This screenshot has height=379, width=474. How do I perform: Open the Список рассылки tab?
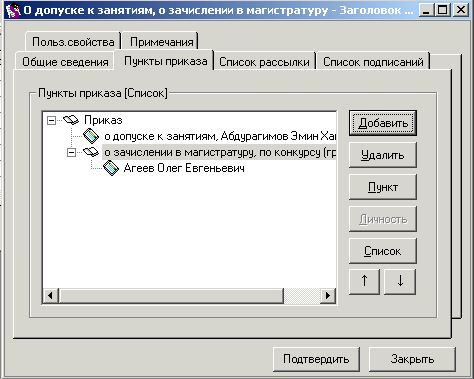coord(264,62)
